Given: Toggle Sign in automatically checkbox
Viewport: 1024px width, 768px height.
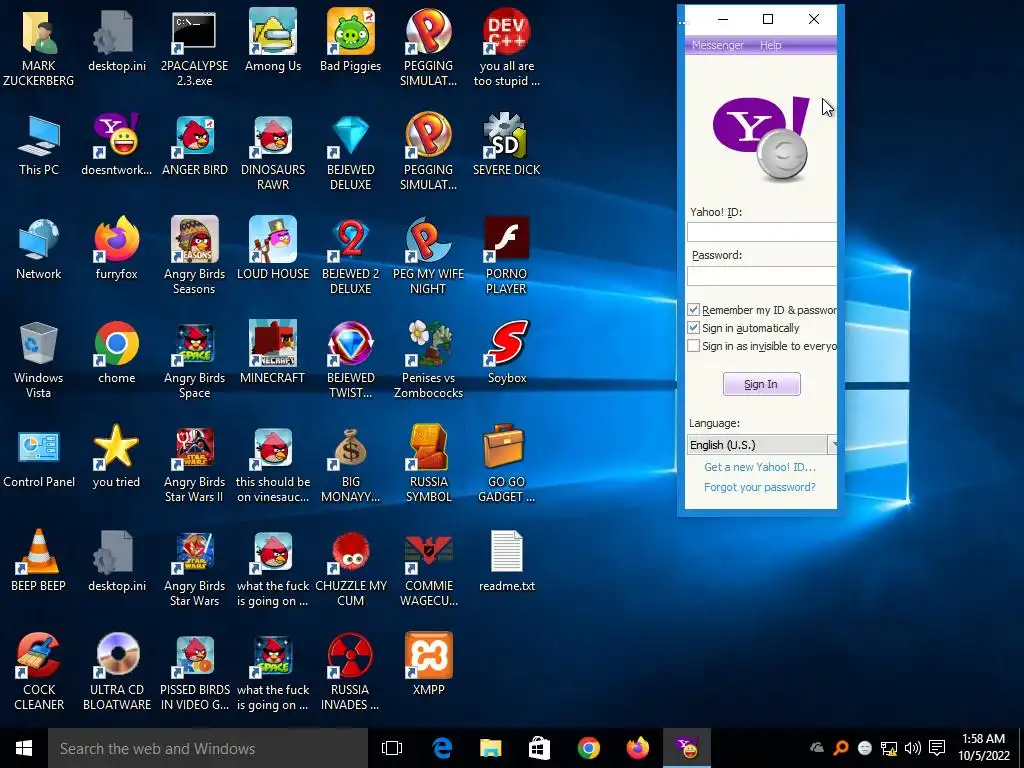Looking at the screenshot, I should [x=694, y=328].
